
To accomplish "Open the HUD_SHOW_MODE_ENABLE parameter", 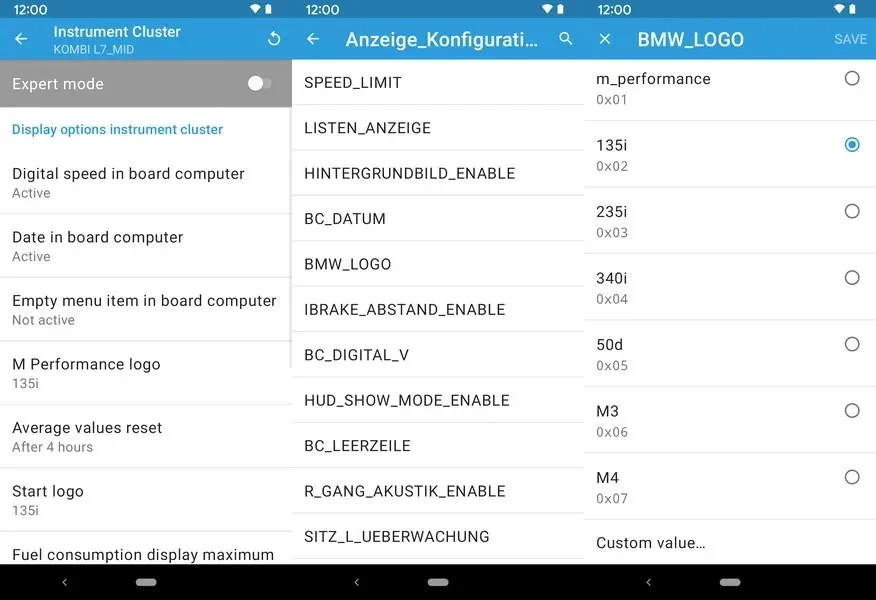I will pyautogui.click(x=437, y=400).
